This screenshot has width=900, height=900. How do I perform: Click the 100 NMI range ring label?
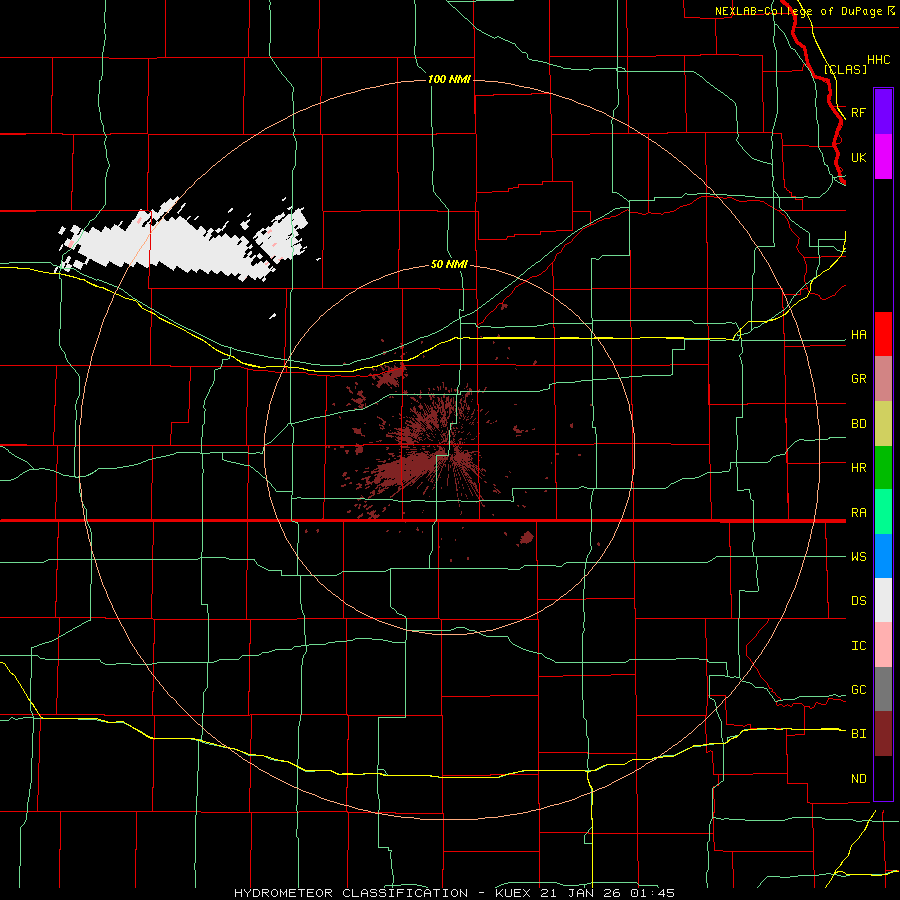[449, 79]
